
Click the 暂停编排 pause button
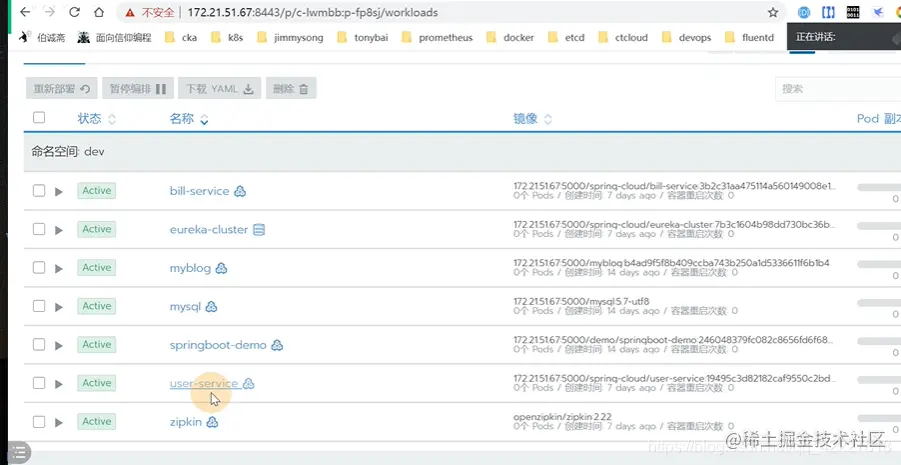pyautogui.click(x=138, y=89)
